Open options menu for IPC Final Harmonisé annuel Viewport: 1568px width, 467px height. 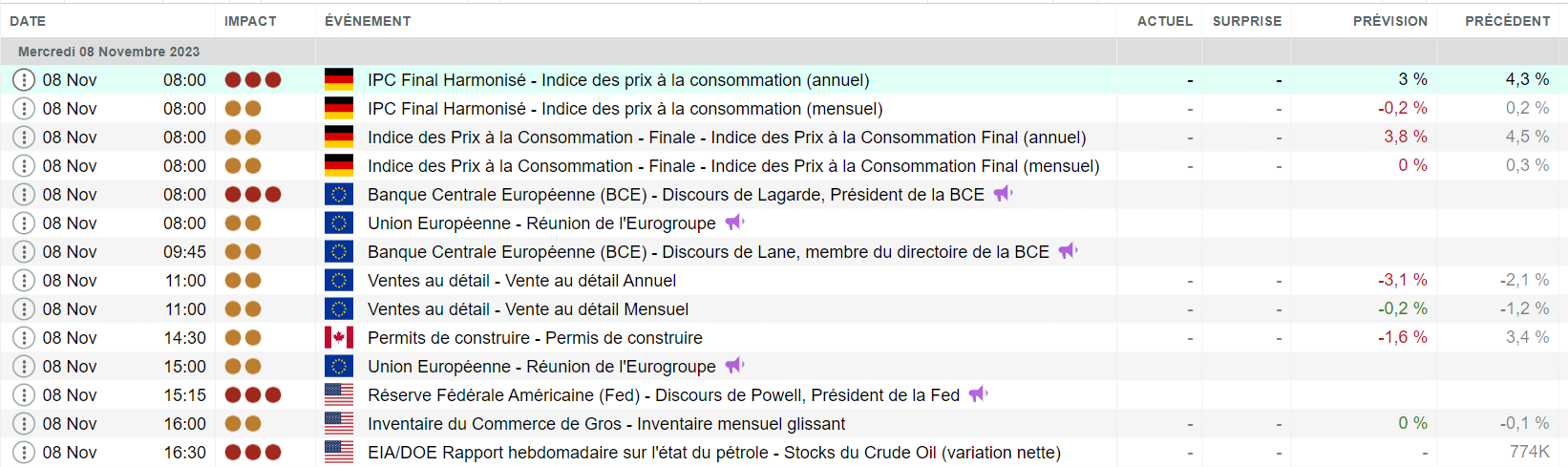pos(24,80)
